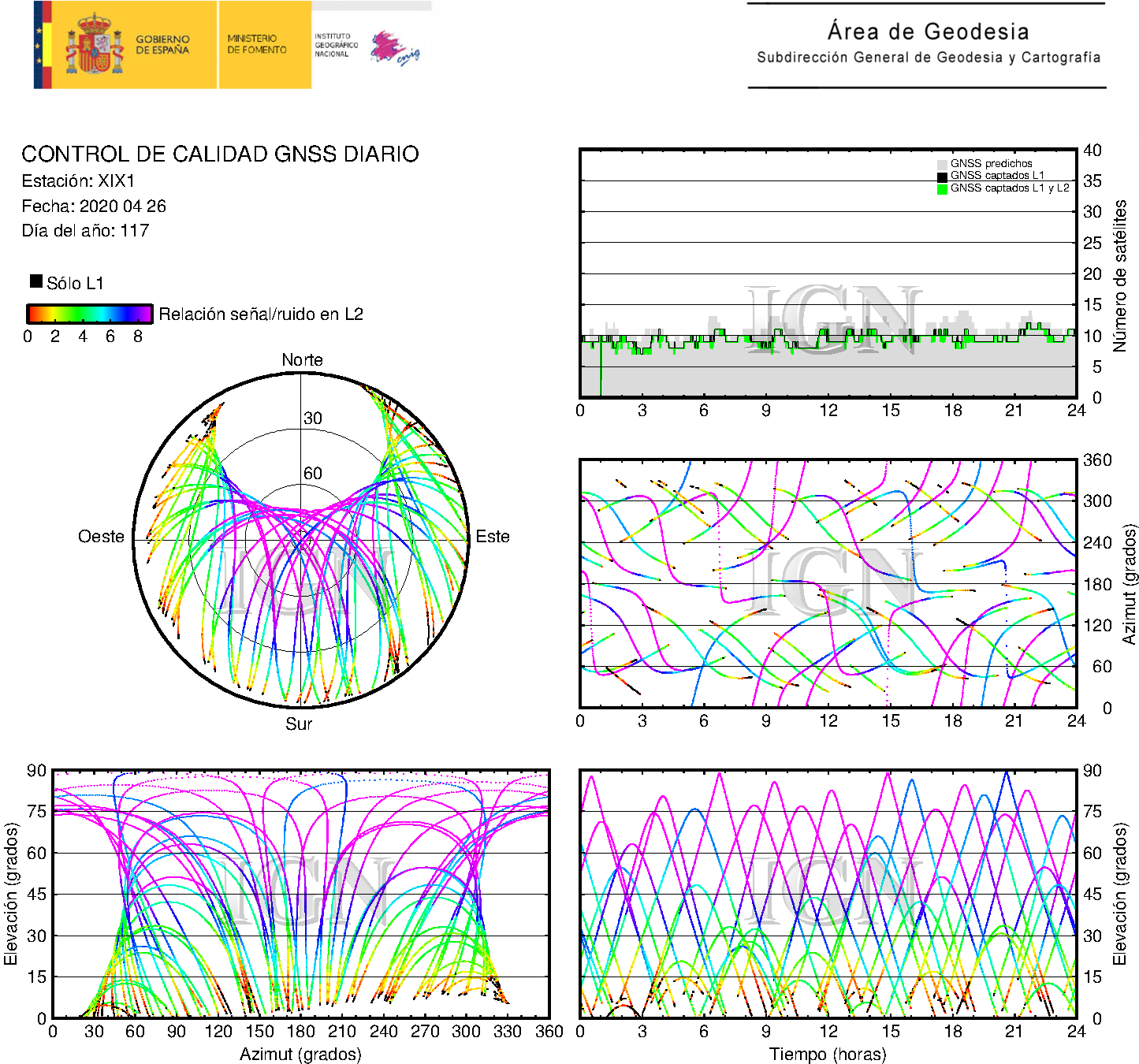This screenshot has width=1139, height=1064.
Task: Click the pink CNIG logo graphic
Action: 394,49
